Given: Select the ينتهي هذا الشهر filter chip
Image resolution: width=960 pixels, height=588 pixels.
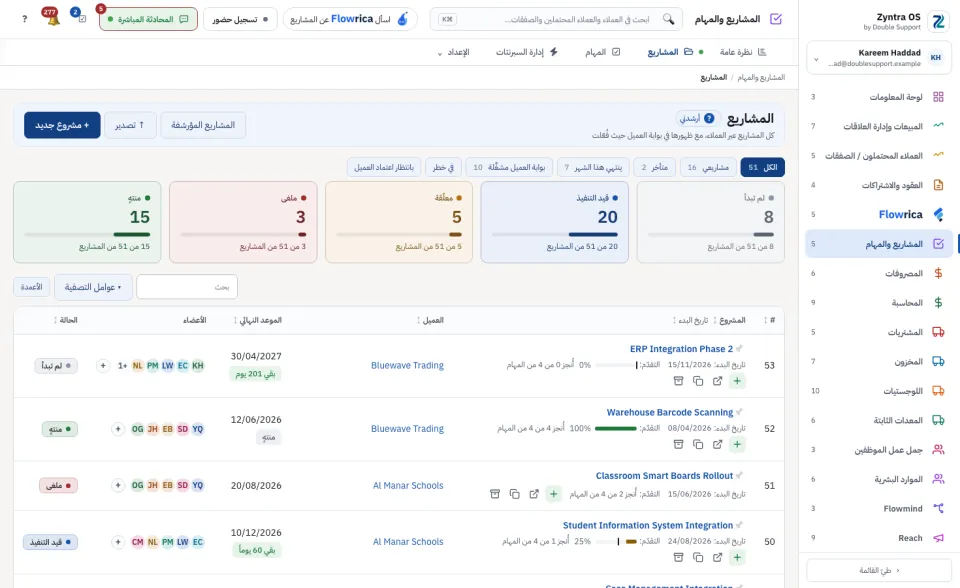Looking at the screenshot, I should (x=593, y=167).
